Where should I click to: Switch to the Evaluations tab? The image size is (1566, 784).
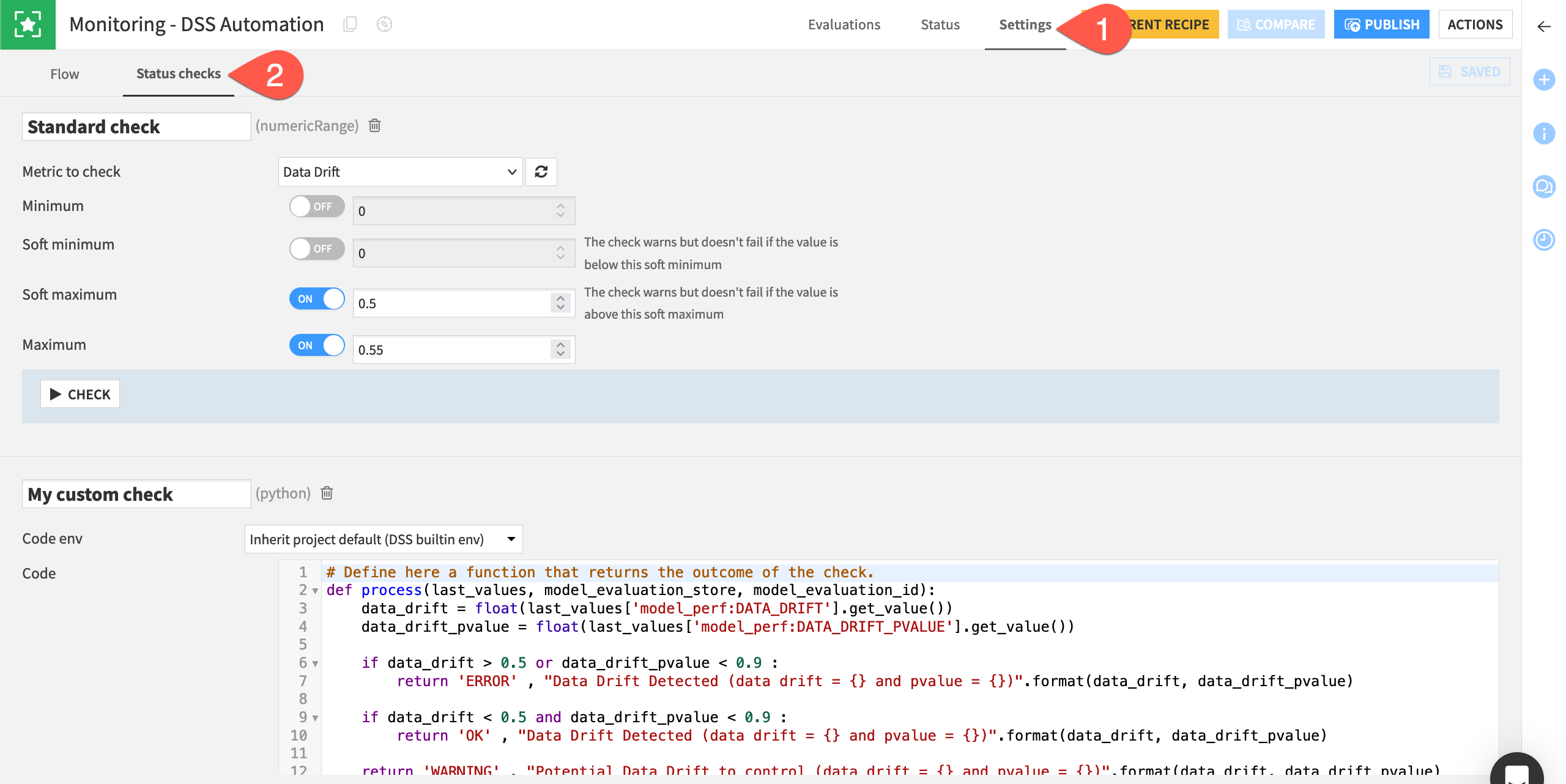pyautogui.click(x=844, y=24)
